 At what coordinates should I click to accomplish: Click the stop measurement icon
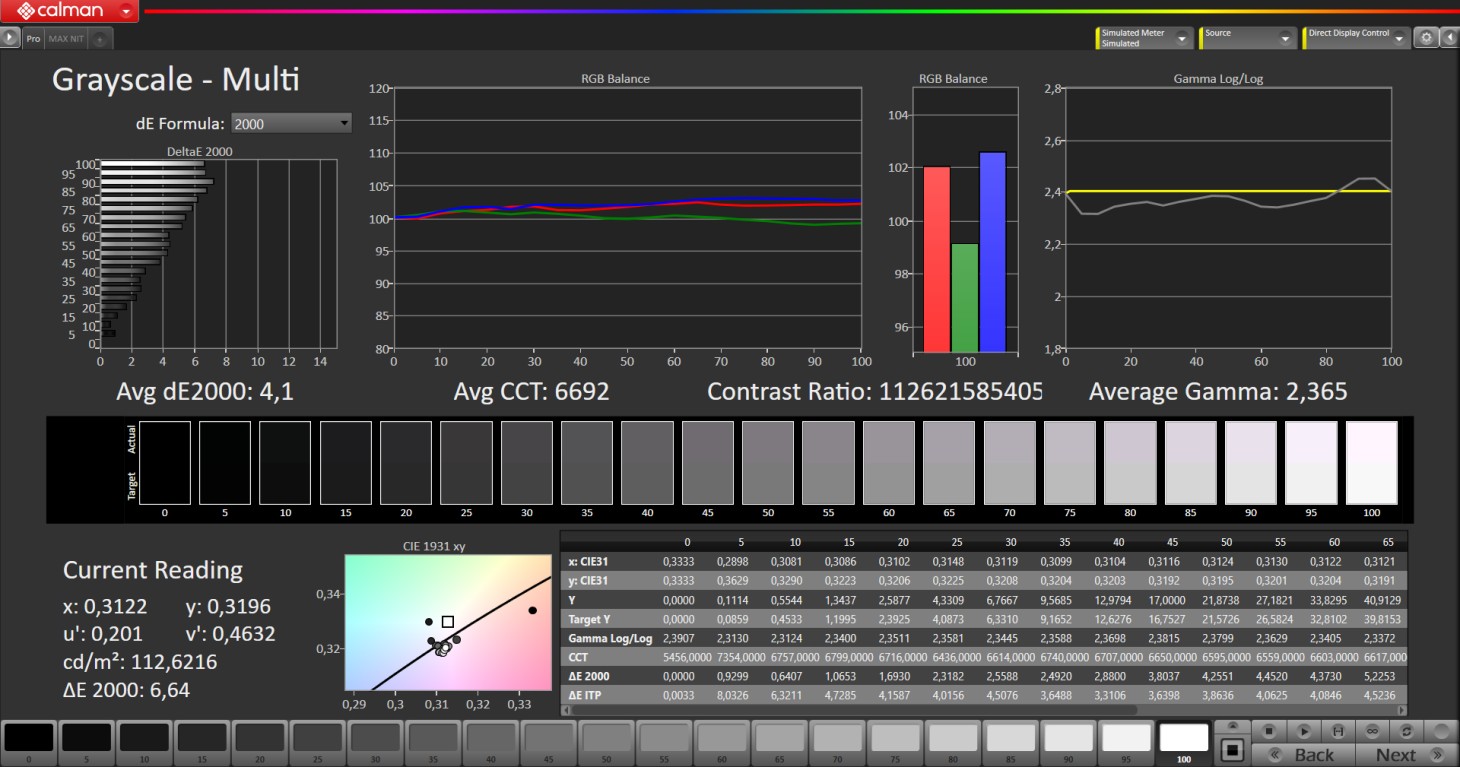(x=1268, y=731)
